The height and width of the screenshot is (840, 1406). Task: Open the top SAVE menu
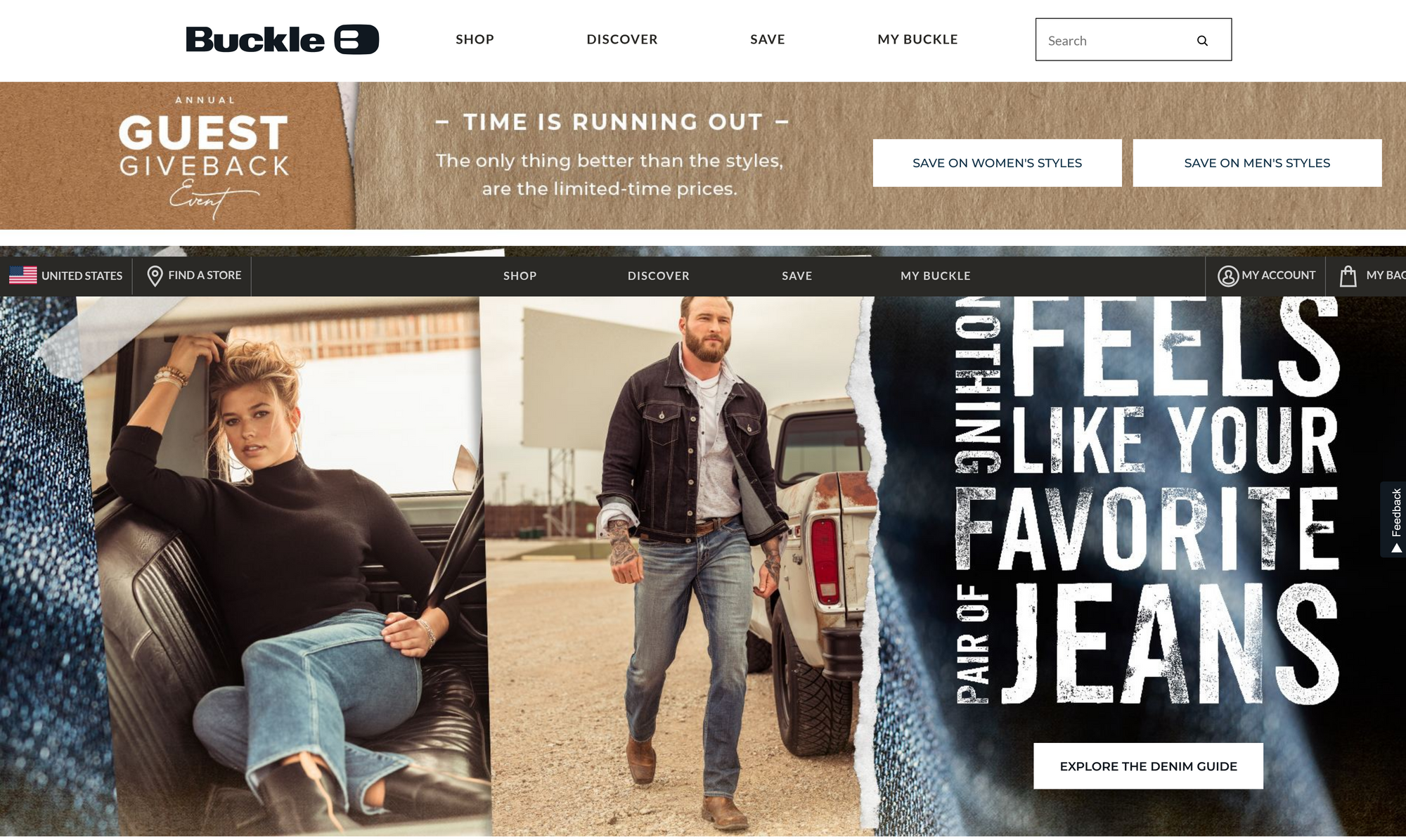pos(767,39)
